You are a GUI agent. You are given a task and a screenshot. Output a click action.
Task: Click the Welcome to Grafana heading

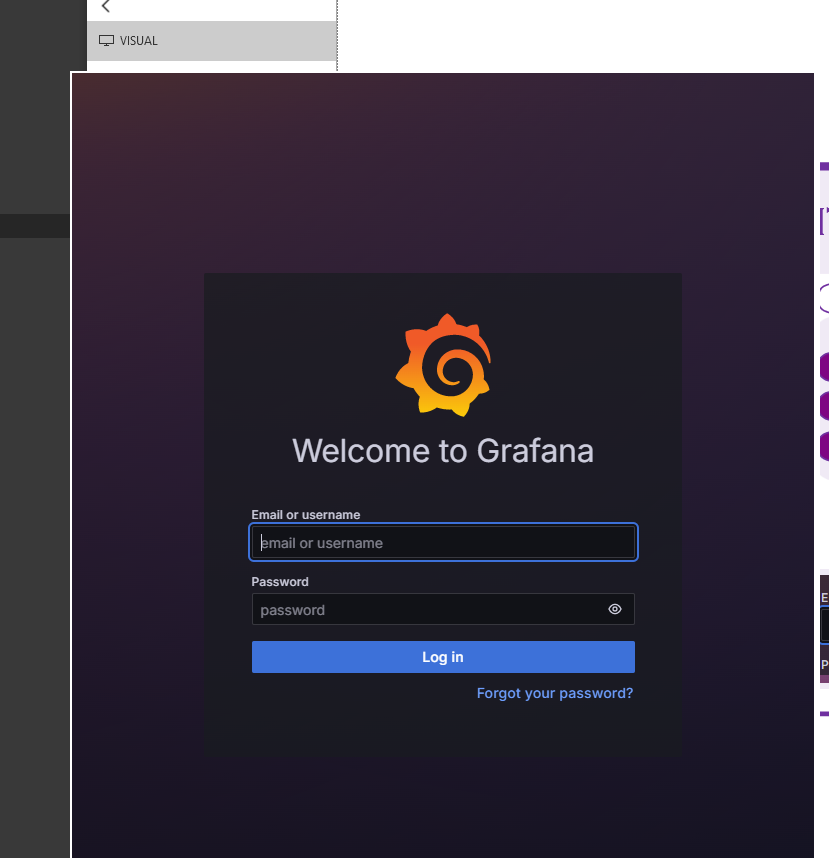[x=443, y=451]
